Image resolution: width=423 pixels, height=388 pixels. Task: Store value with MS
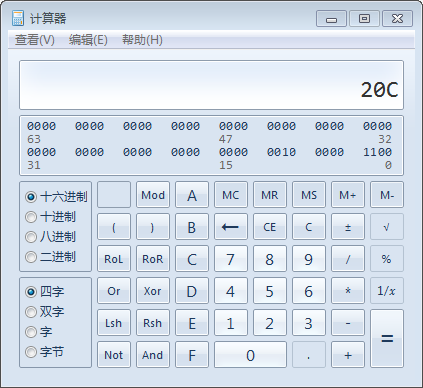(x=309, y=195)
